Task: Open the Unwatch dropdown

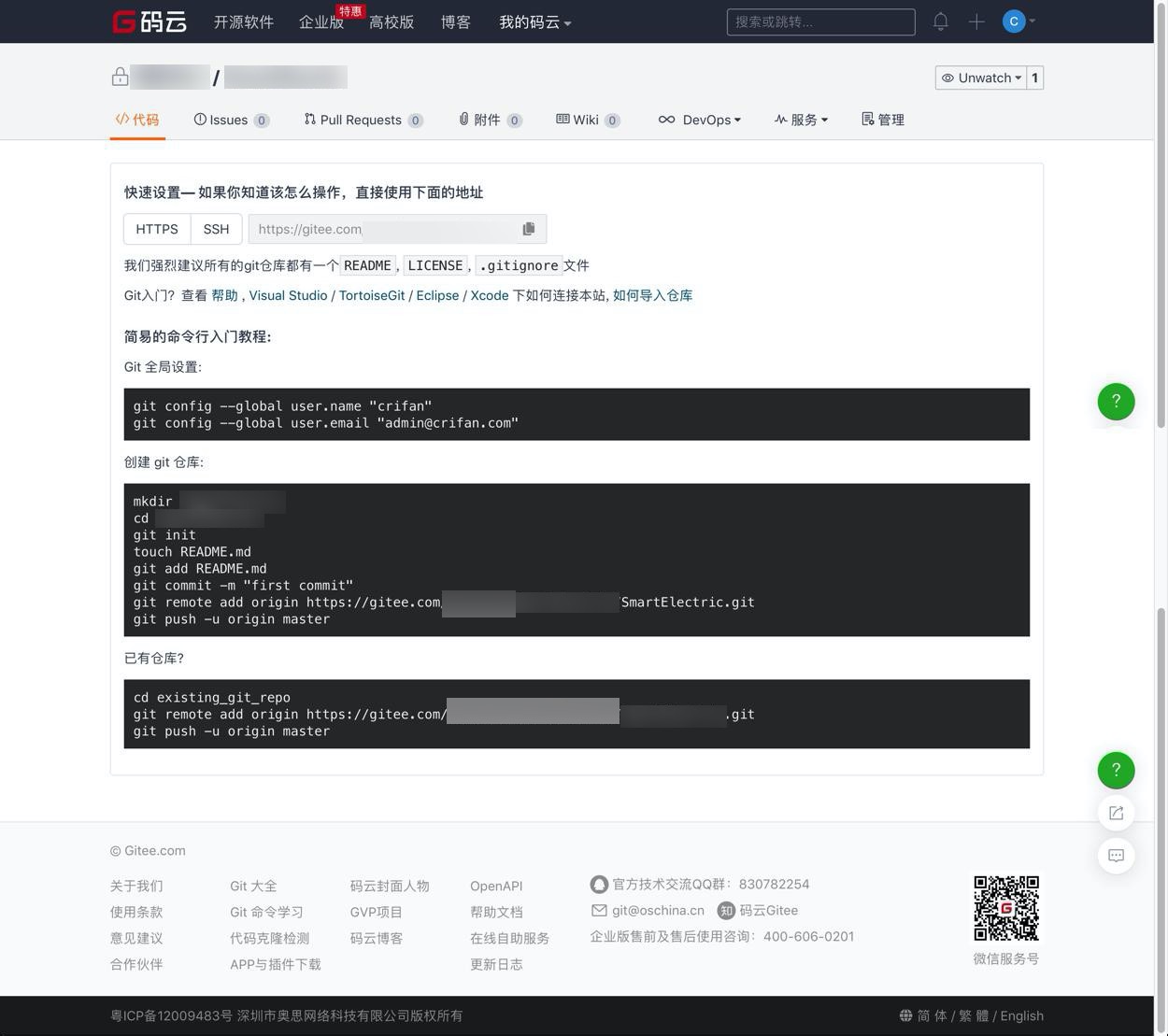Action: tap(981, 78)
